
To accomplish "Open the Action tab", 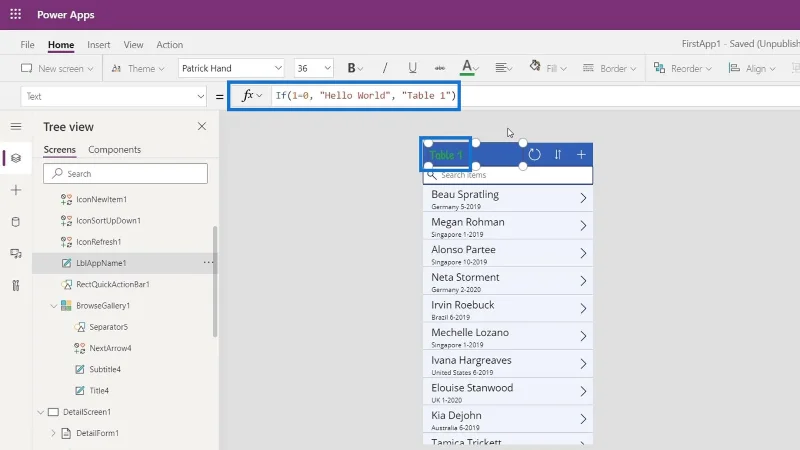I will pos(169,44).
